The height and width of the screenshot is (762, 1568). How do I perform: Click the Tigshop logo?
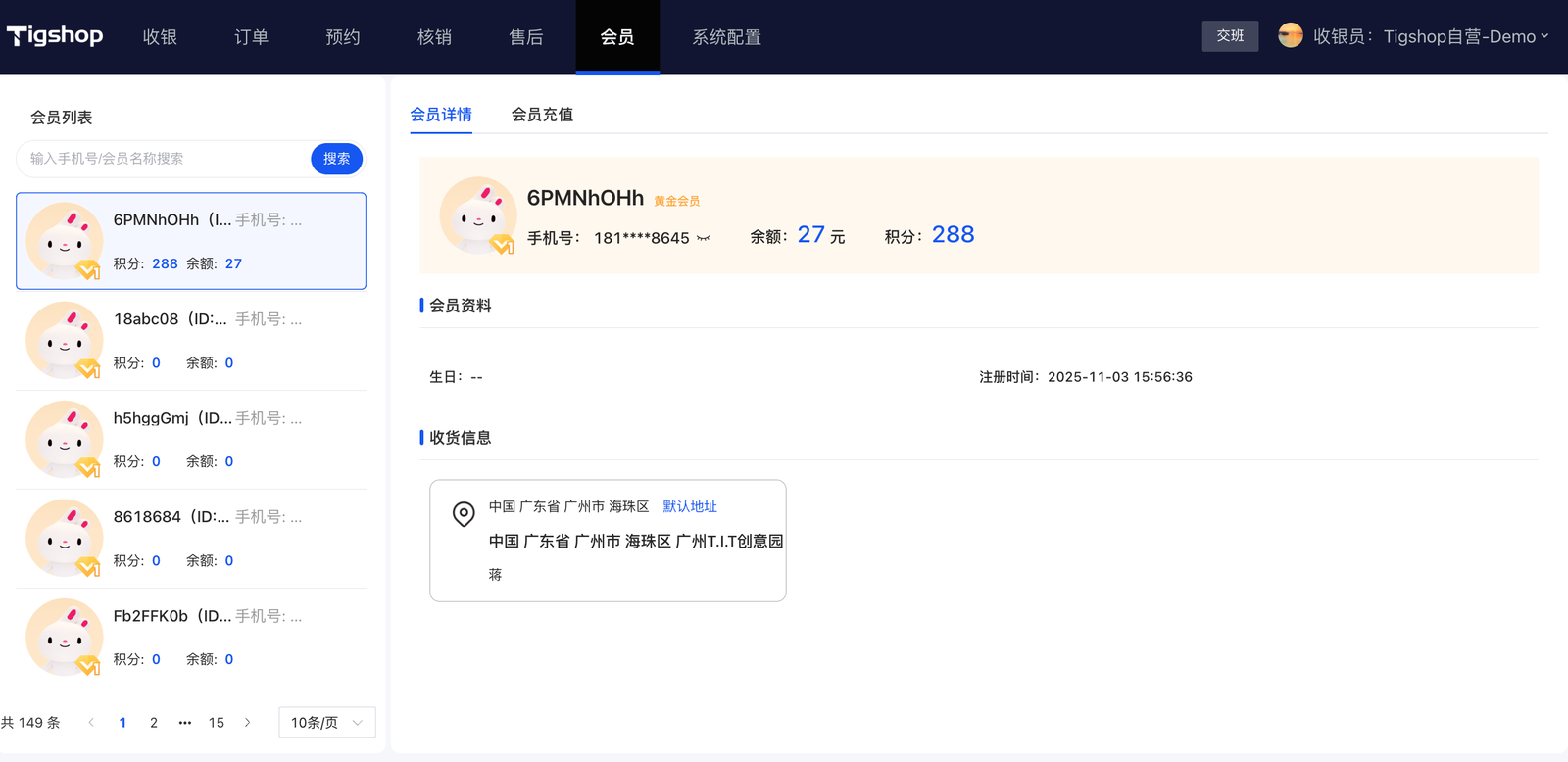55,36
